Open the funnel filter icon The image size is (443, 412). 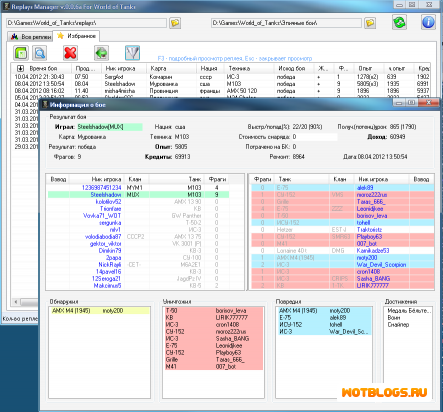[132, 53]
